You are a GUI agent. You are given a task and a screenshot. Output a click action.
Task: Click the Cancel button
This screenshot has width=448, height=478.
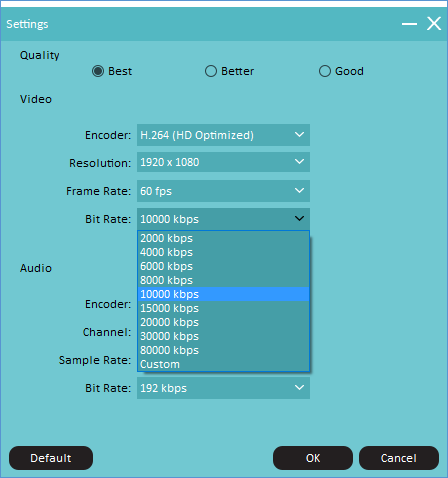point(399,458)
